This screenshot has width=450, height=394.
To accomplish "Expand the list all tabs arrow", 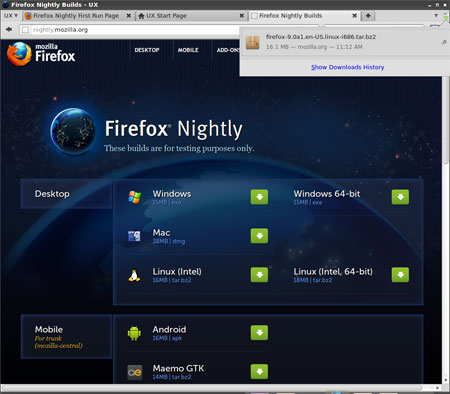I will pos(436,16).
